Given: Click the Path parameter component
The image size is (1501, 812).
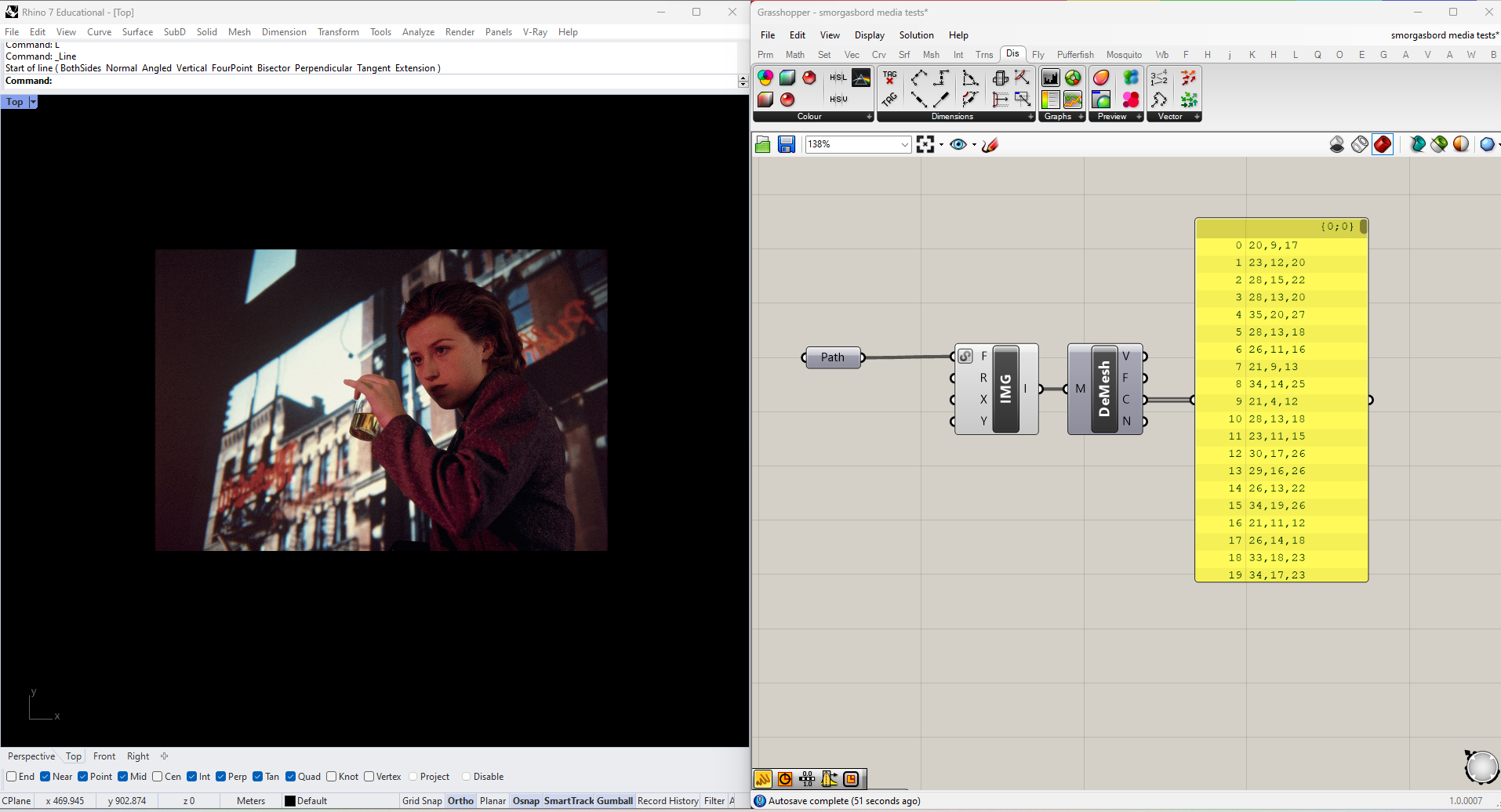Looking at the screenshot, I should (832, 357).
